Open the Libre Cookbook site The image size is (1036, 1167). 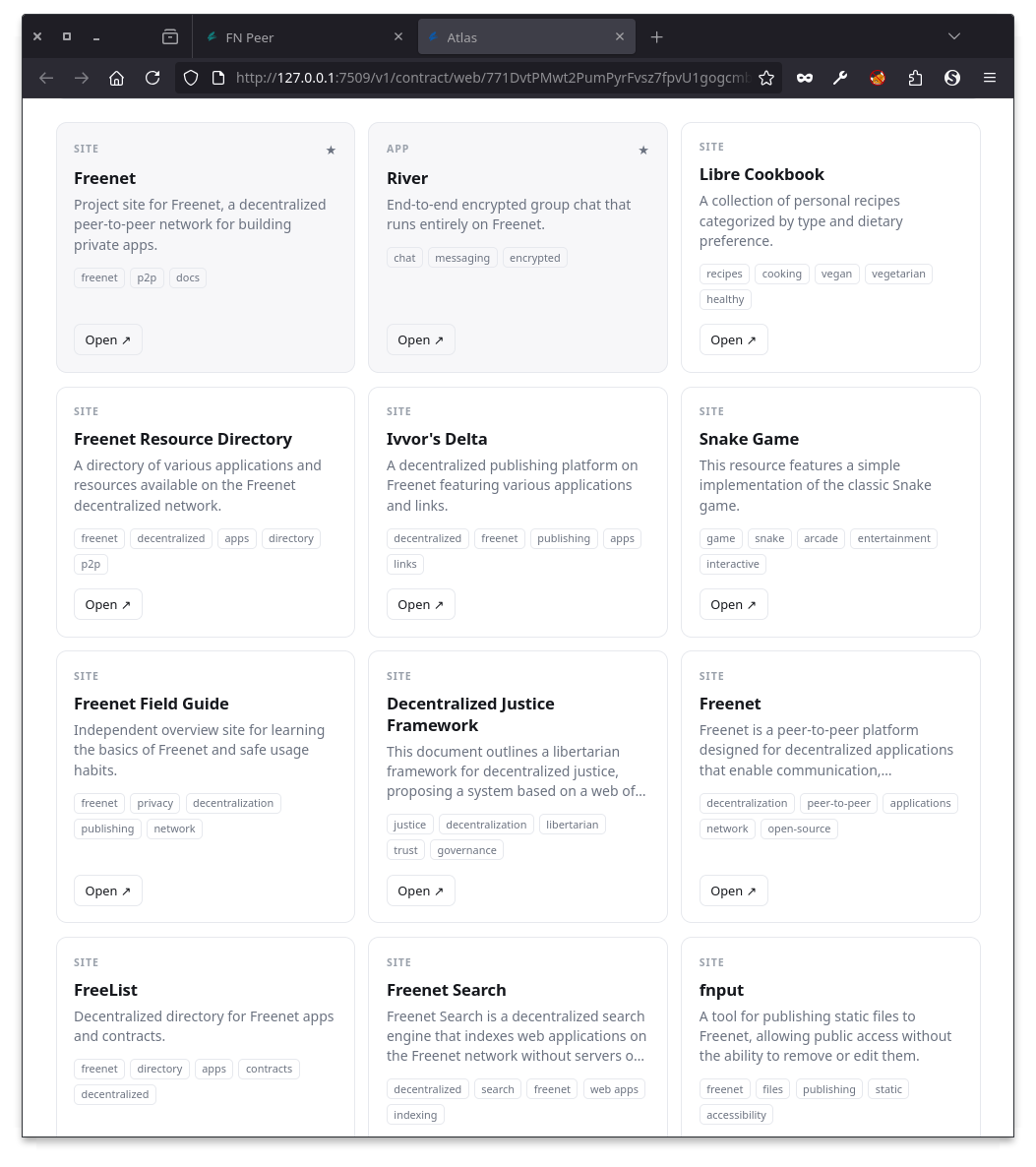pyautogui.click(x=733, y=340)
